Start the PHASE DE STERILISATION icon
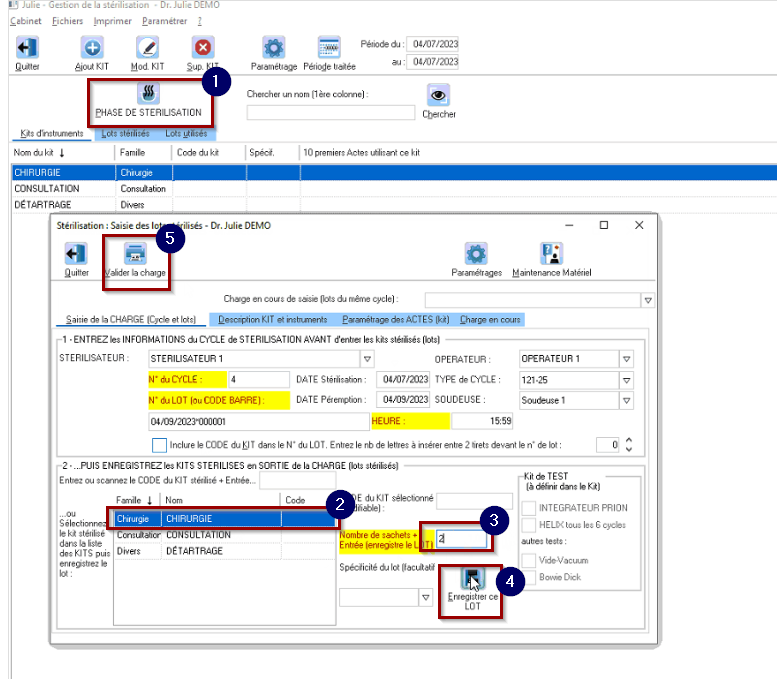 [148, 93]
